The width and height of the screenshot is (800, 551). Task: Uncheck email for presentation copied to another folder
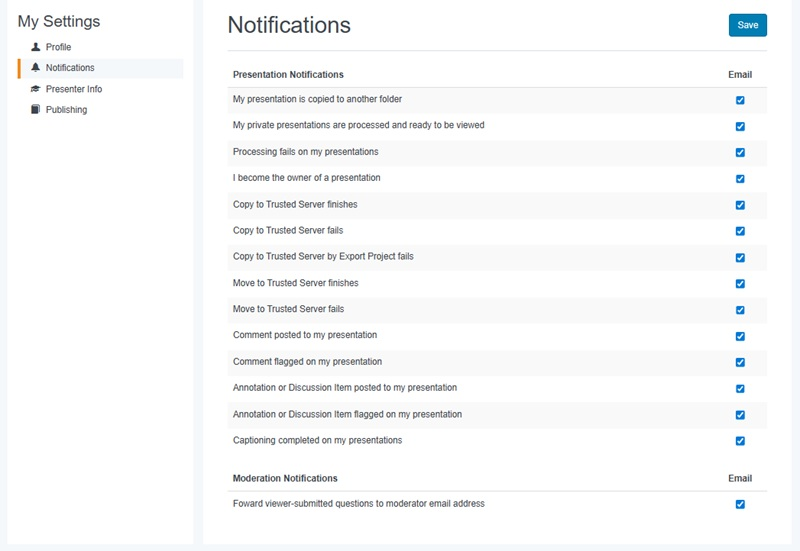(740, 100)
